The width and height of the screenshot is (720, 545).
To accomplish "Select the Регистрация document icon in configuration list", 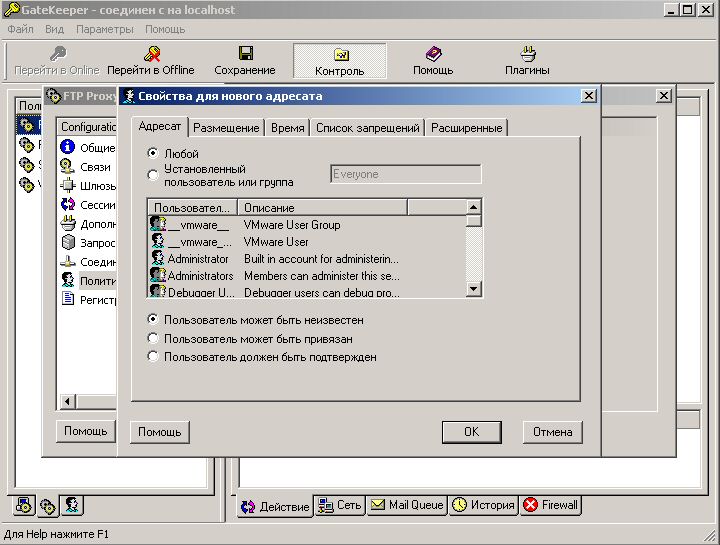I will click(68, 299).
